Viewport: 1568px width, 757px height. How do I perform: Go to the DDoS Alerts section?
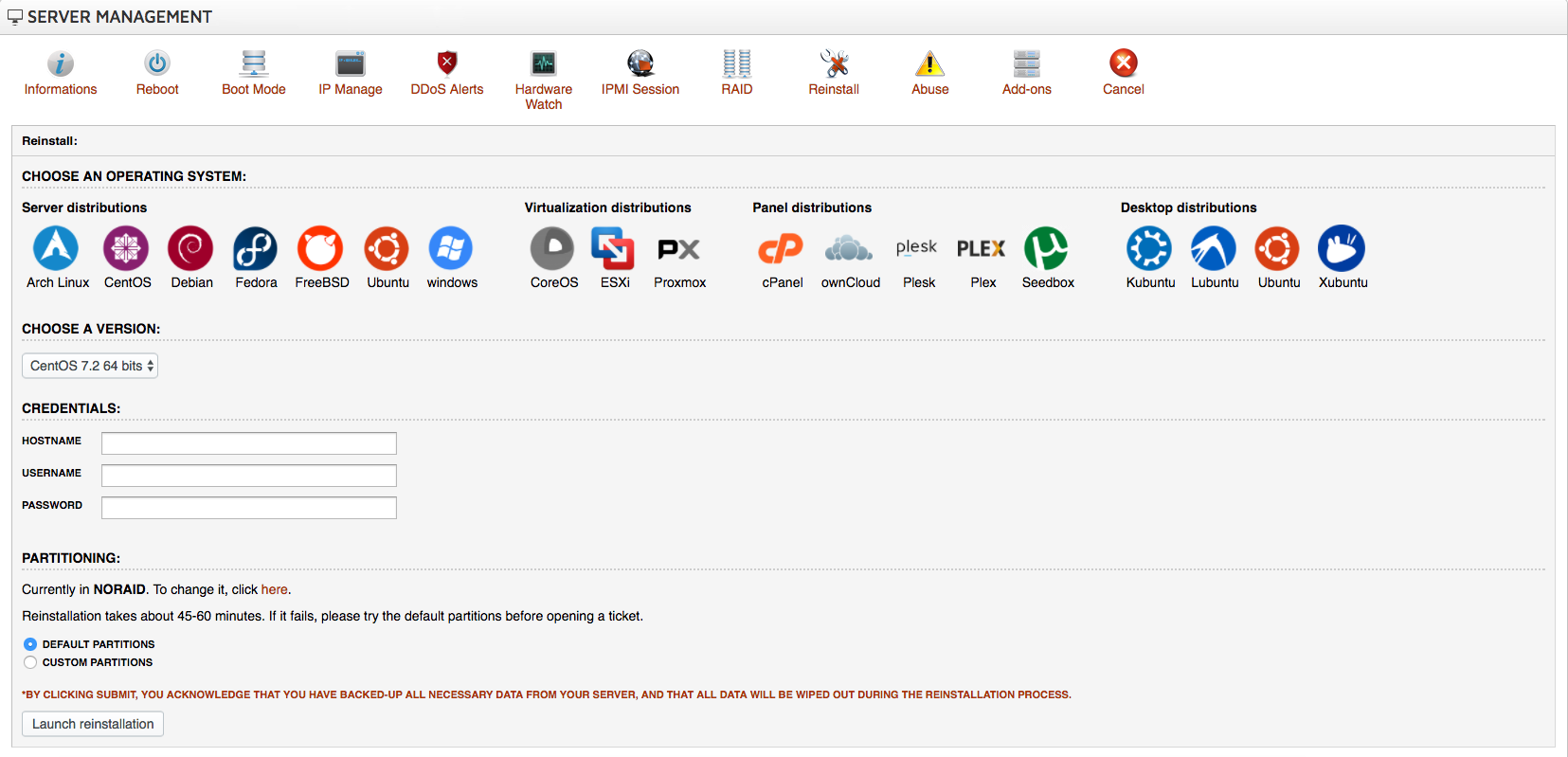pos(446,73)
